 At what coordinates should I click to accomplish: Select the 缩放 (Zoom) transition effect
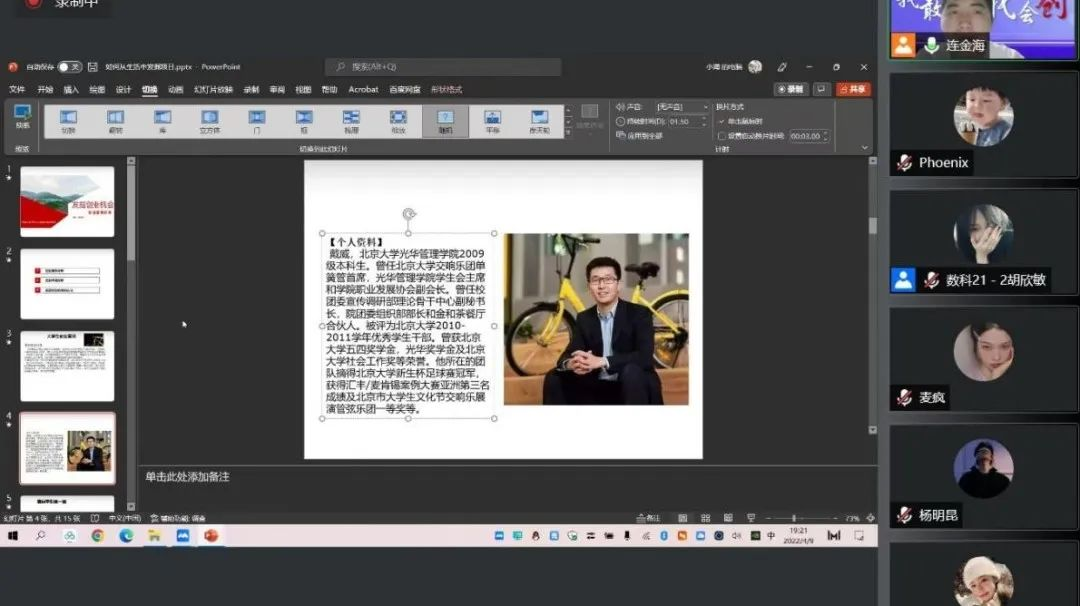click(x=398, y=121)
